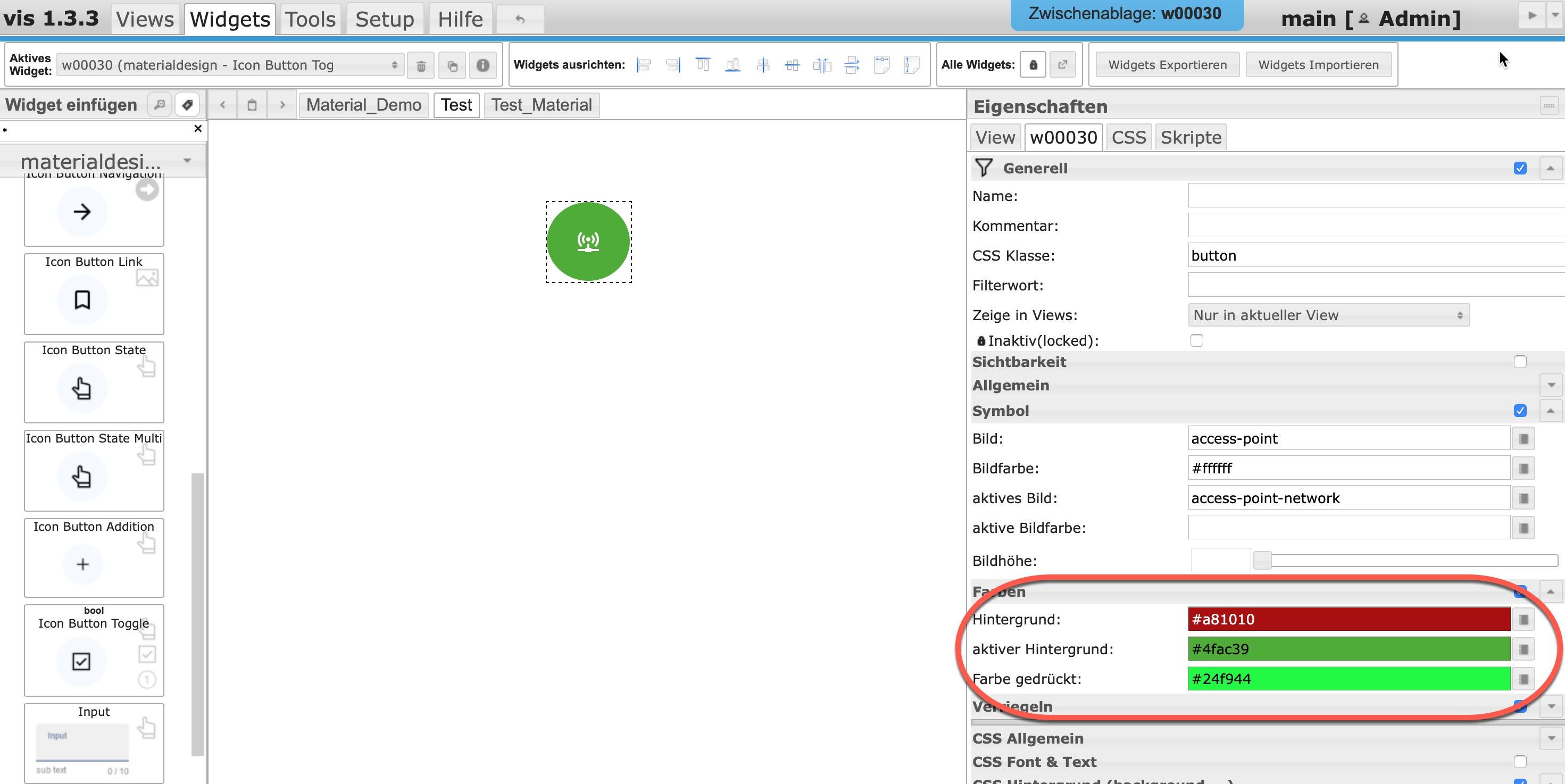Open the Zeige in Views dropdown
Screen dimensions: 1565x784
pos(1328,315)
